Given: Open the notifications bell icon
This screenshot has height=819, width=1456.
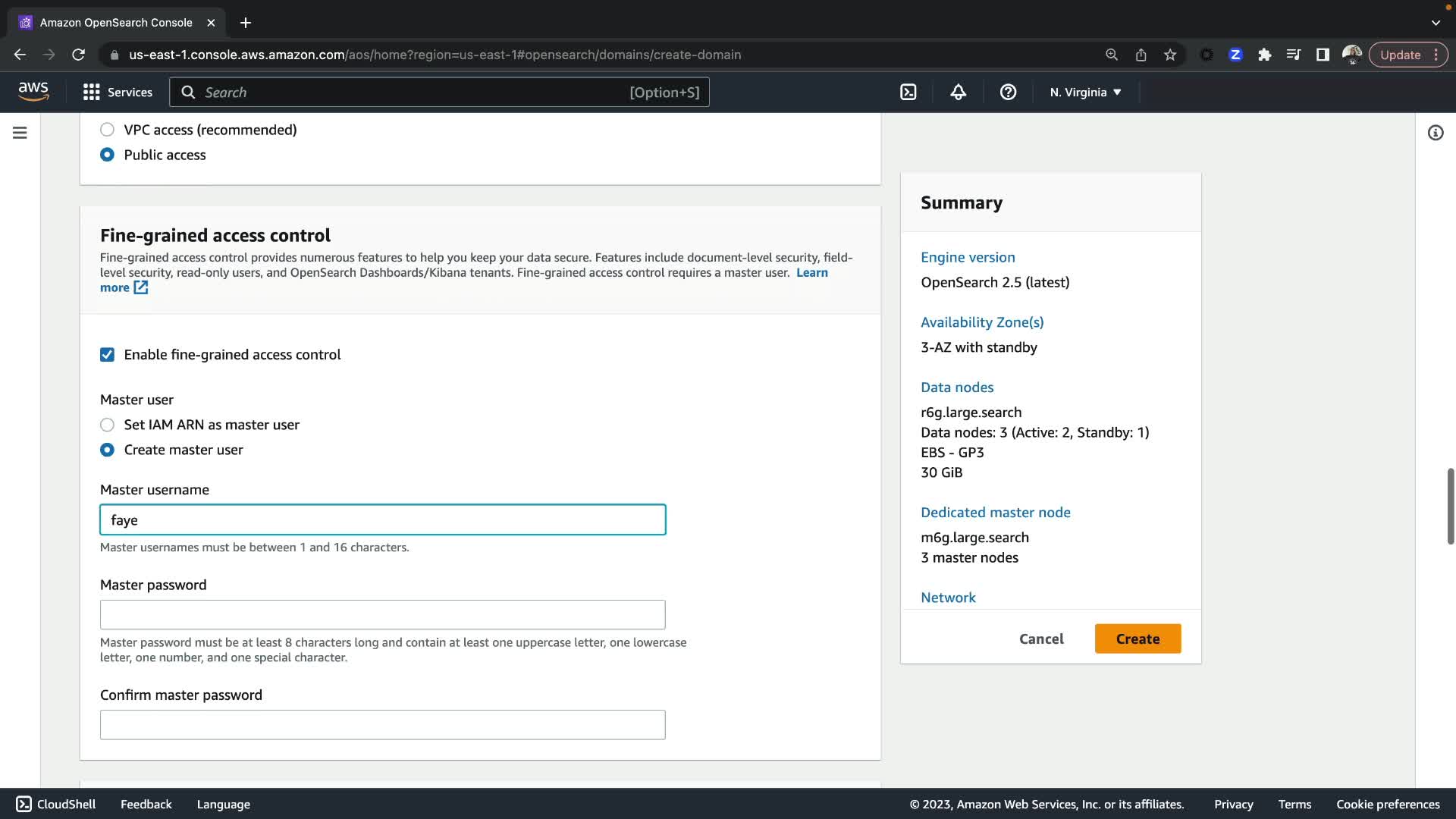Looking at the screenshot, I should (958, 93).
